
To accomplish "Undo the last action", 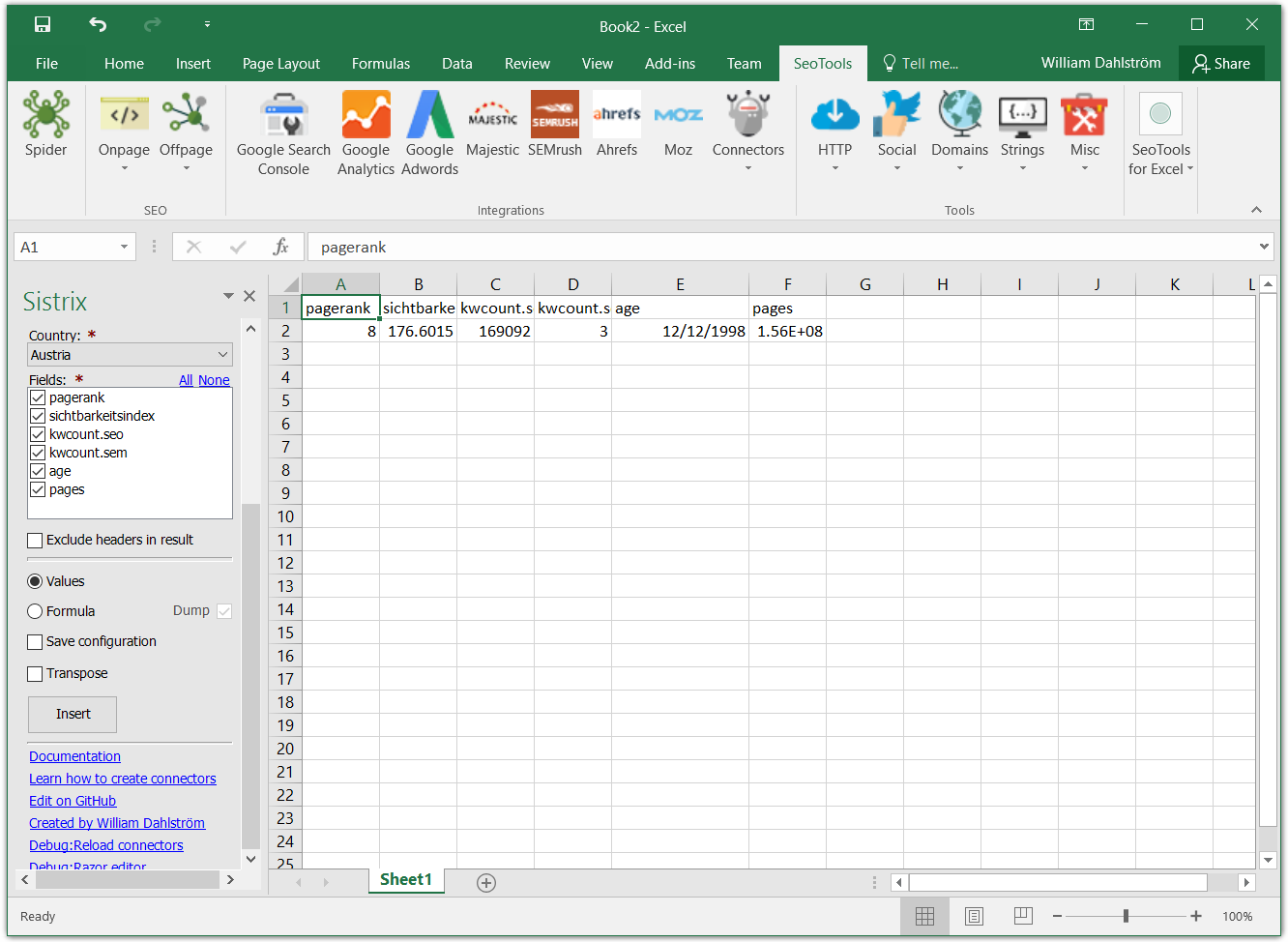I will point(98,24).
